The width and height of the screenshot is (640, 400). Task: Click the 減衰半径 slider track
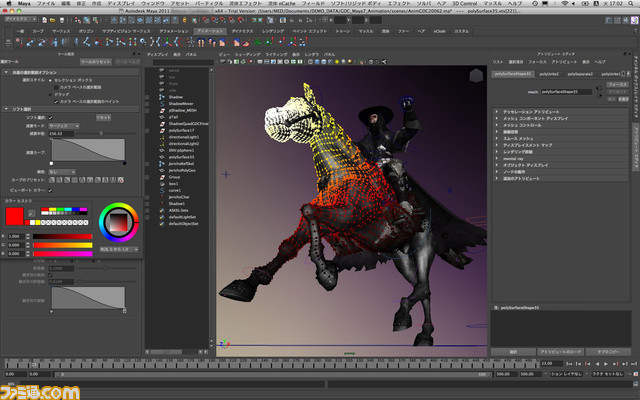tap(107, 133)
